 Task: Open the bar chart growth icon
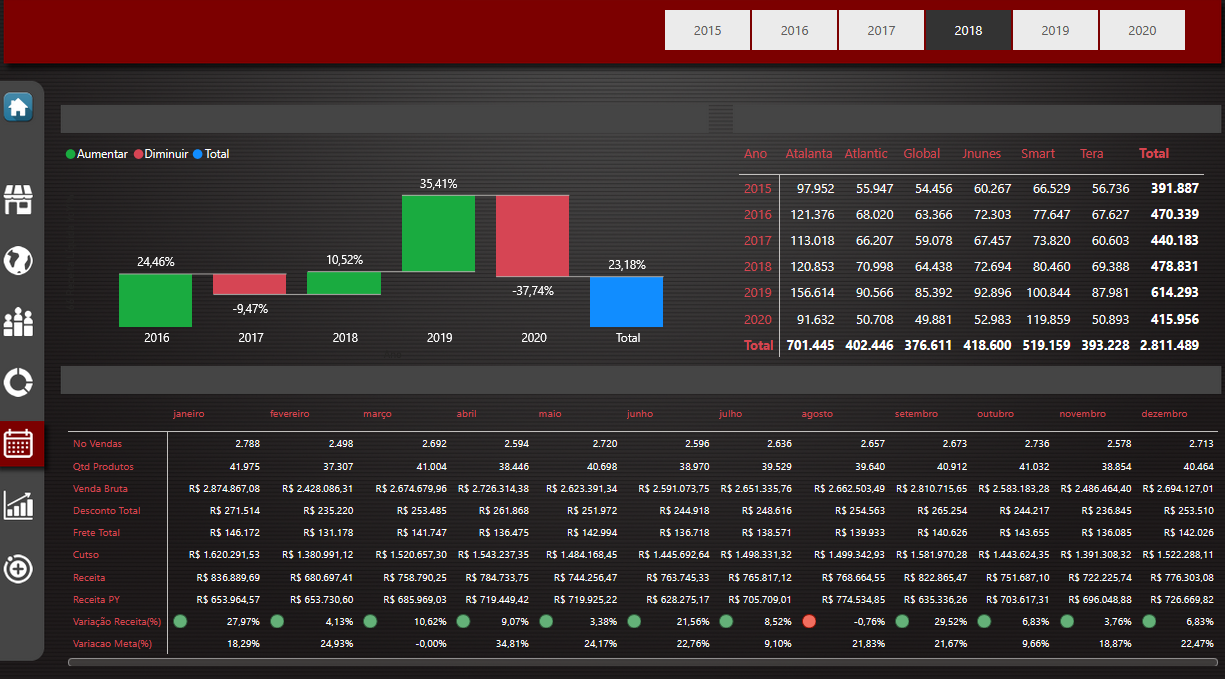(18, 505)
